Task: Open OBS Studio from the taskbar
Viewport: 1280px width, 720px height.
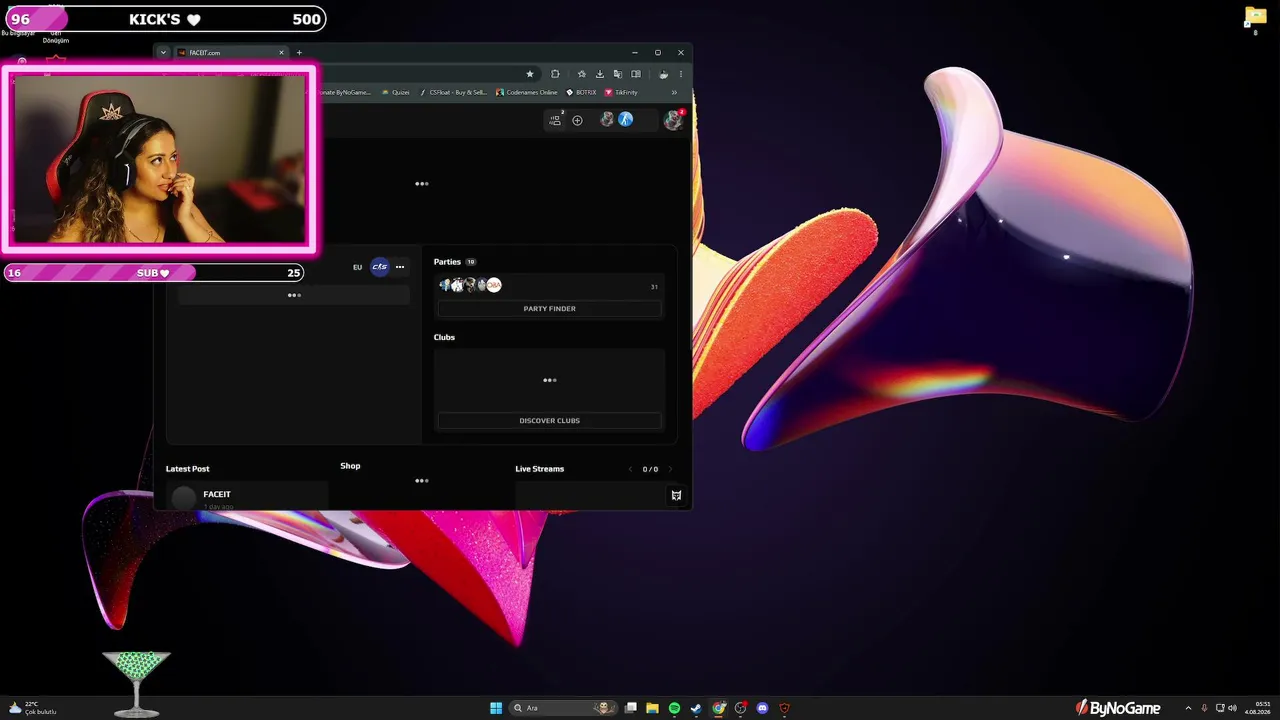Action: pyautogui.click(x=740, y=708)
